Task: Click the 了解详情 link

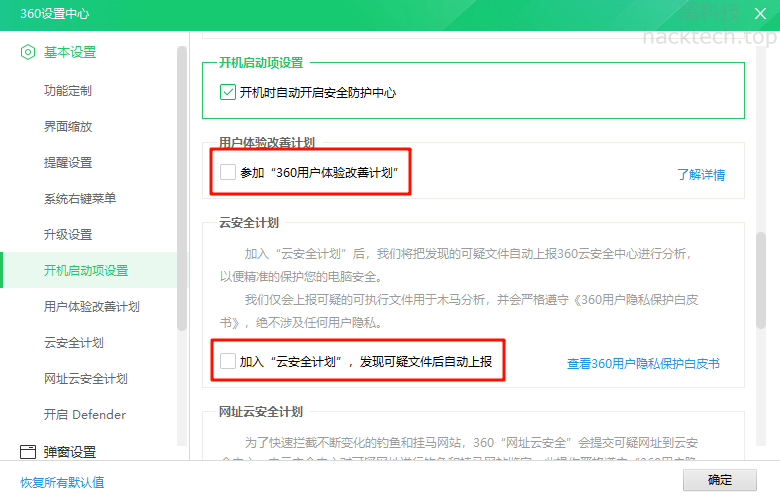Action: click(x=700, y=175)
